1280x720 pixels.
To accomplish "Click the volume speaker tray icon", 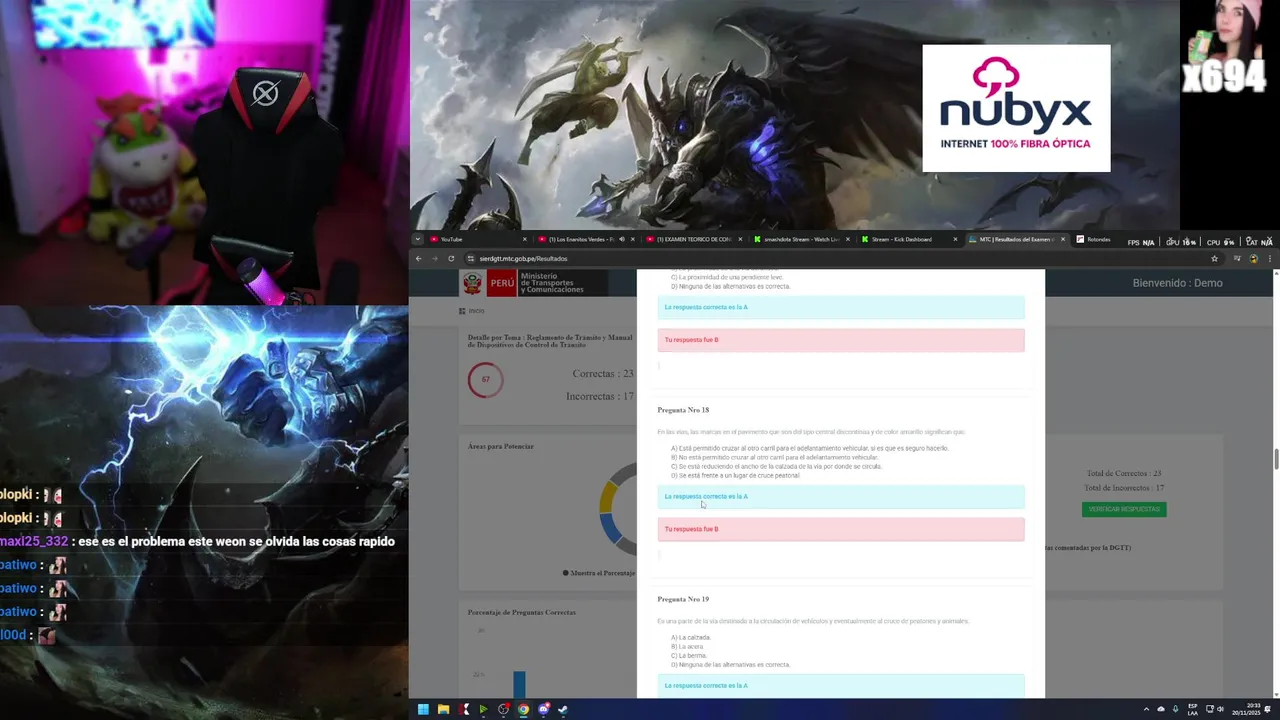I will (1220, 709).
